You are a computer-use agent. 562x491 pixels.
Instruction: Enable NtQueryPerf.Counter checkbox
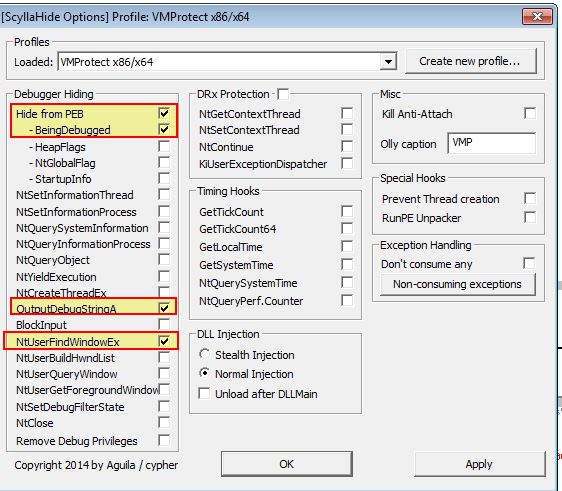pos(347,300)
